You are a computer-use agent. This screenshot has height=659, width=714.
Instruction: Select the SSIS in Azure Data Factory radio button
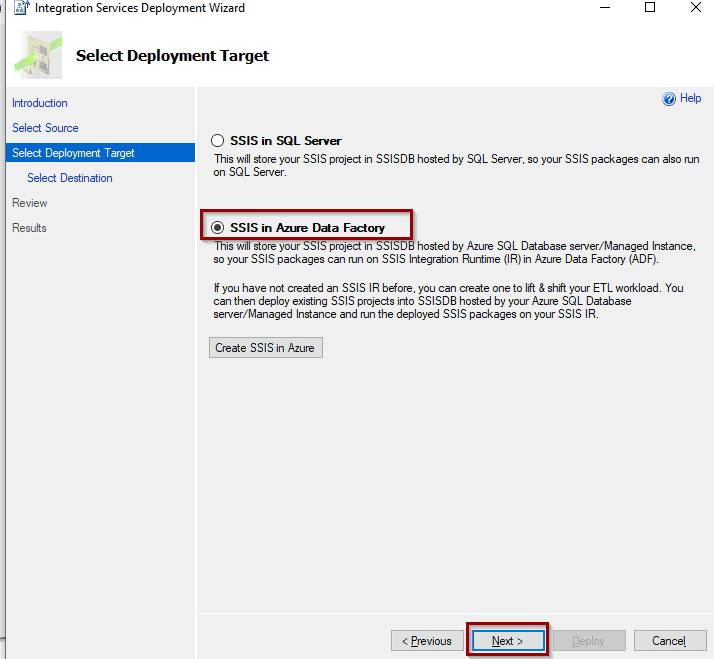pos(217,227)
